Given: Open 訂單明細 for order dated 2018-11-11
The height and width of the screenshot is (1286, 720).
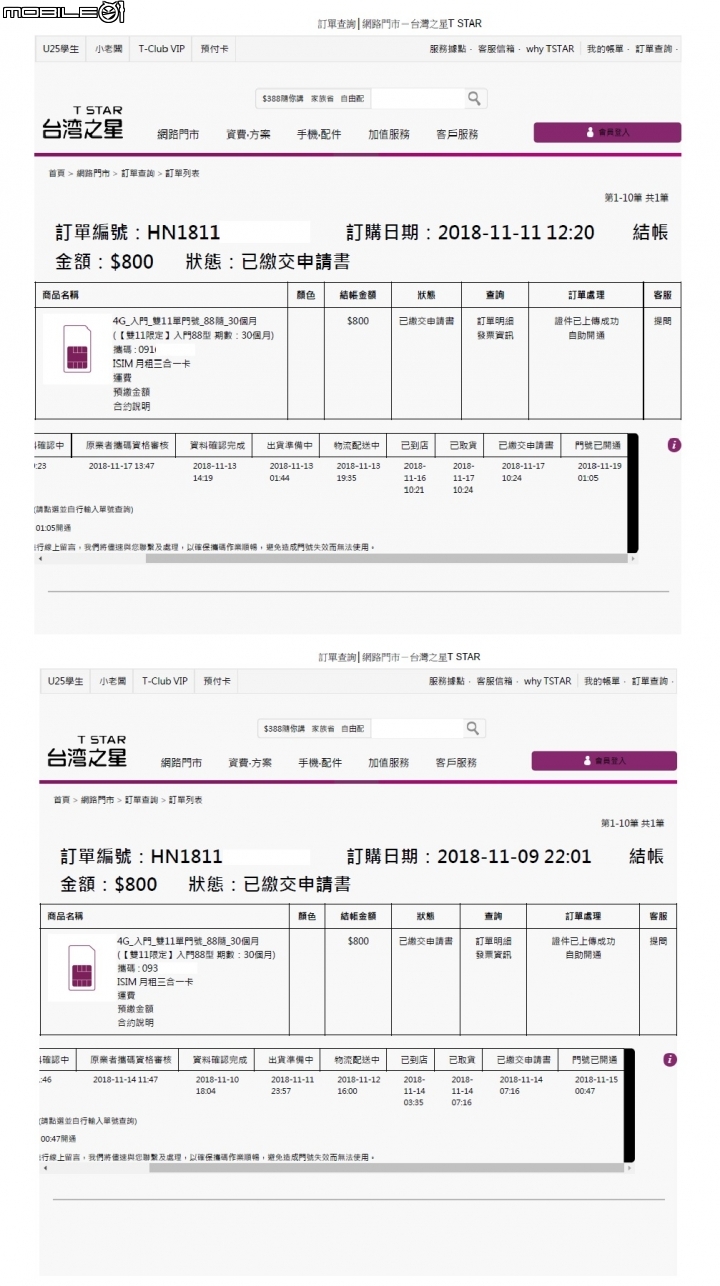Looking at the screenshot, I should [495, 321].
